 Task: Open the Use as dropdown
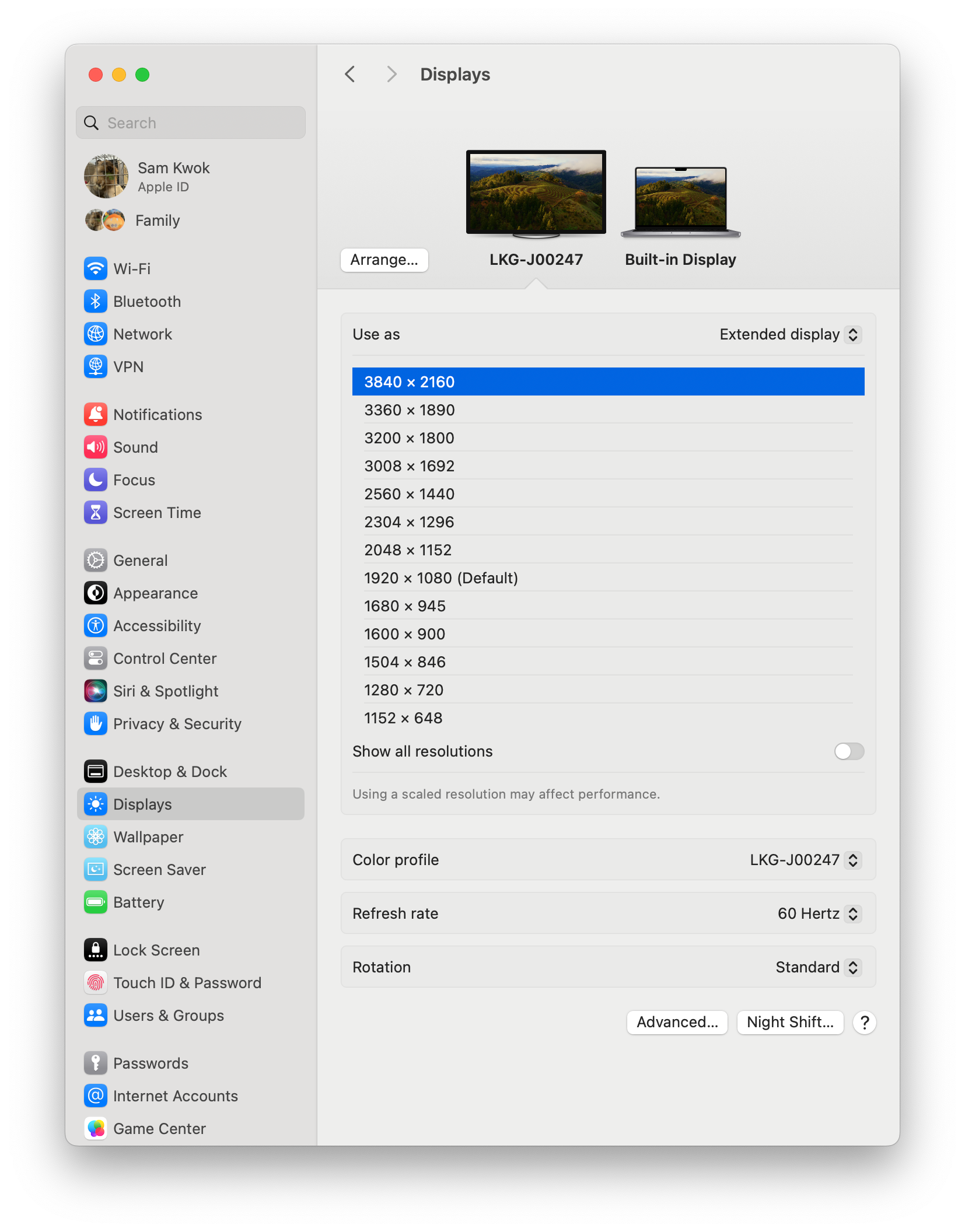[791, 335]
